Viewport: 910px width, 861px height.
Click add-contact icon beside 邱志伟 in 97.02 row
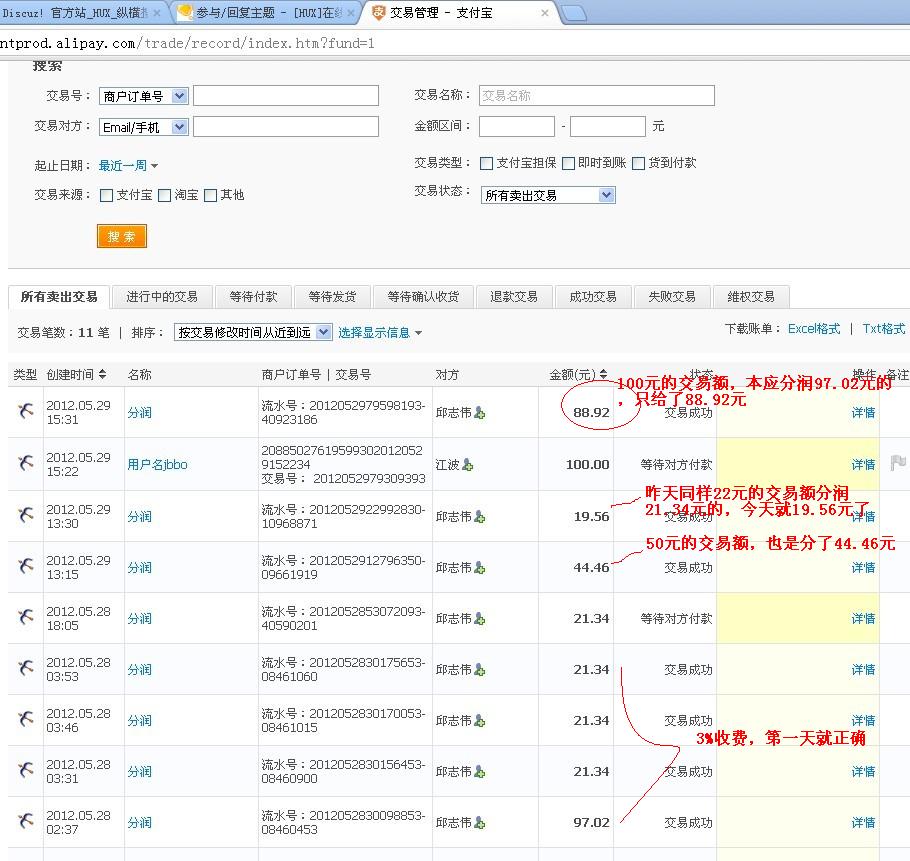click(x=480, y=823)
